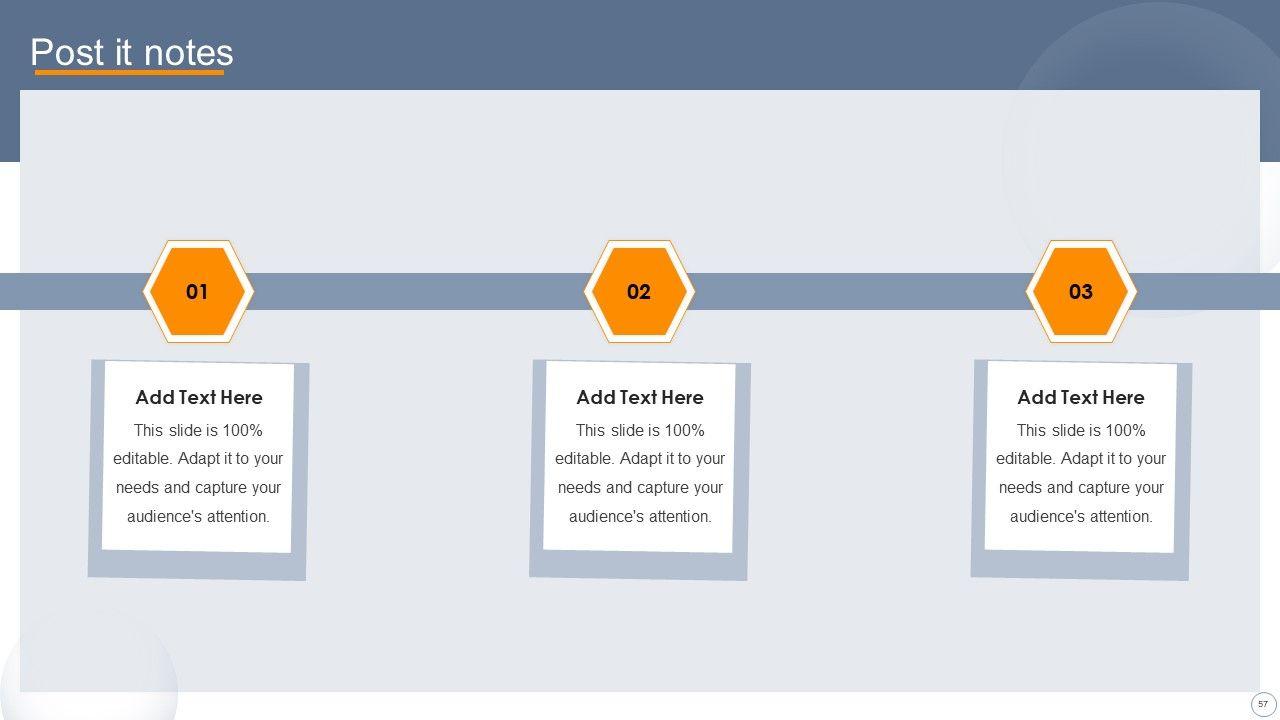Click the timeline bar between hexagons 01 and 02
The image size is (1280, 720).
click(418, 291)
